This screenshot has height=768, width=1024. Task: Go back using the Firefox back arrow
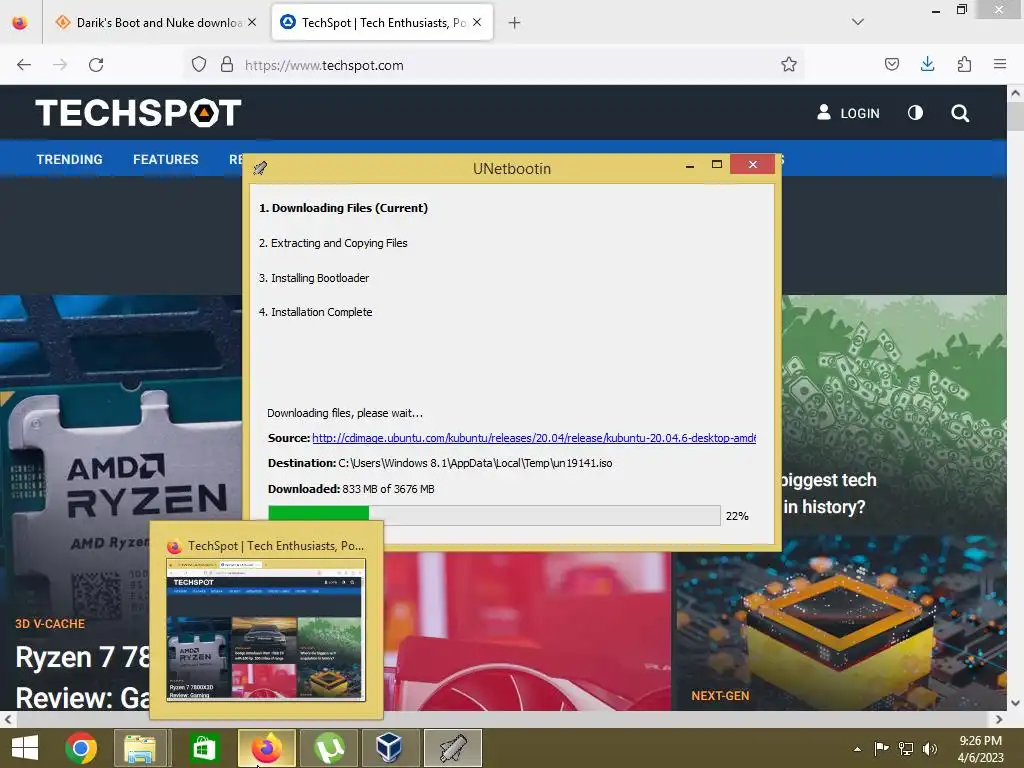coord(24,65)
